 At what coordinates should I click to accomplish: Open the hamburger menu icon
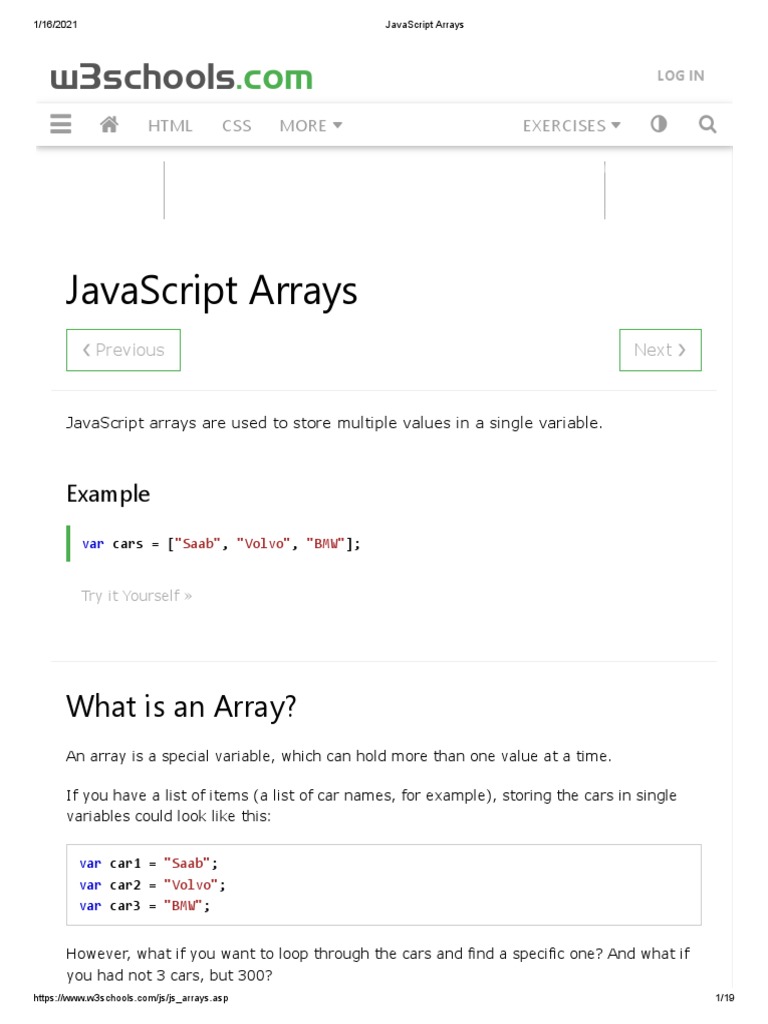tap(61, 124)
